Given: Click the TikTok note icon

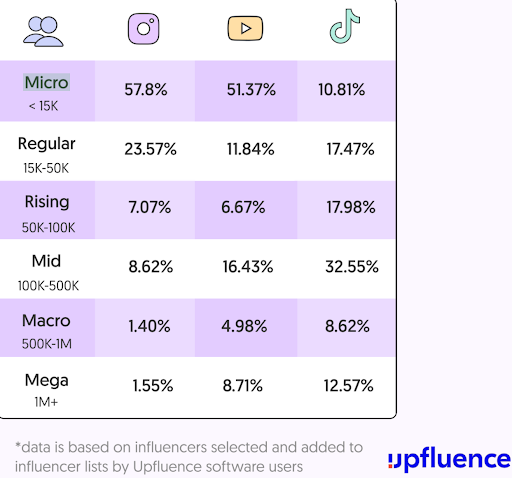Looking at the screenshot, I should (x=345, y=26).
